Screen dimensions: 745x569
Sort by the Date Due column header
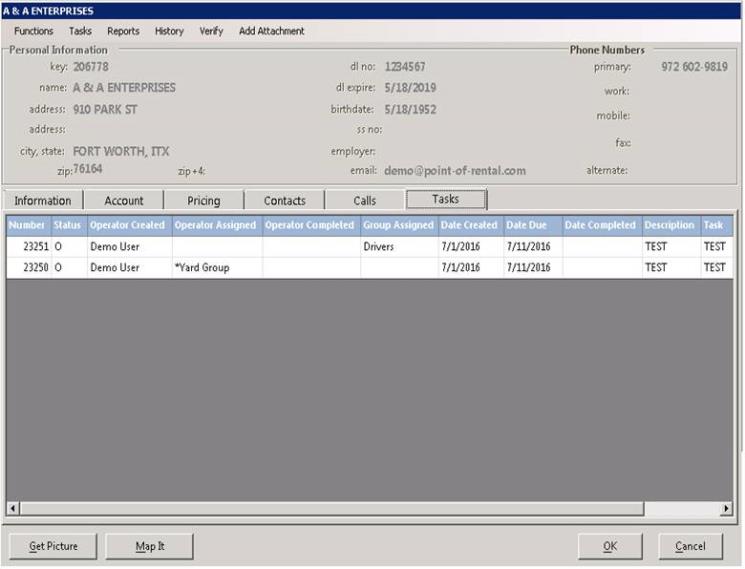[x=527, y=225]
